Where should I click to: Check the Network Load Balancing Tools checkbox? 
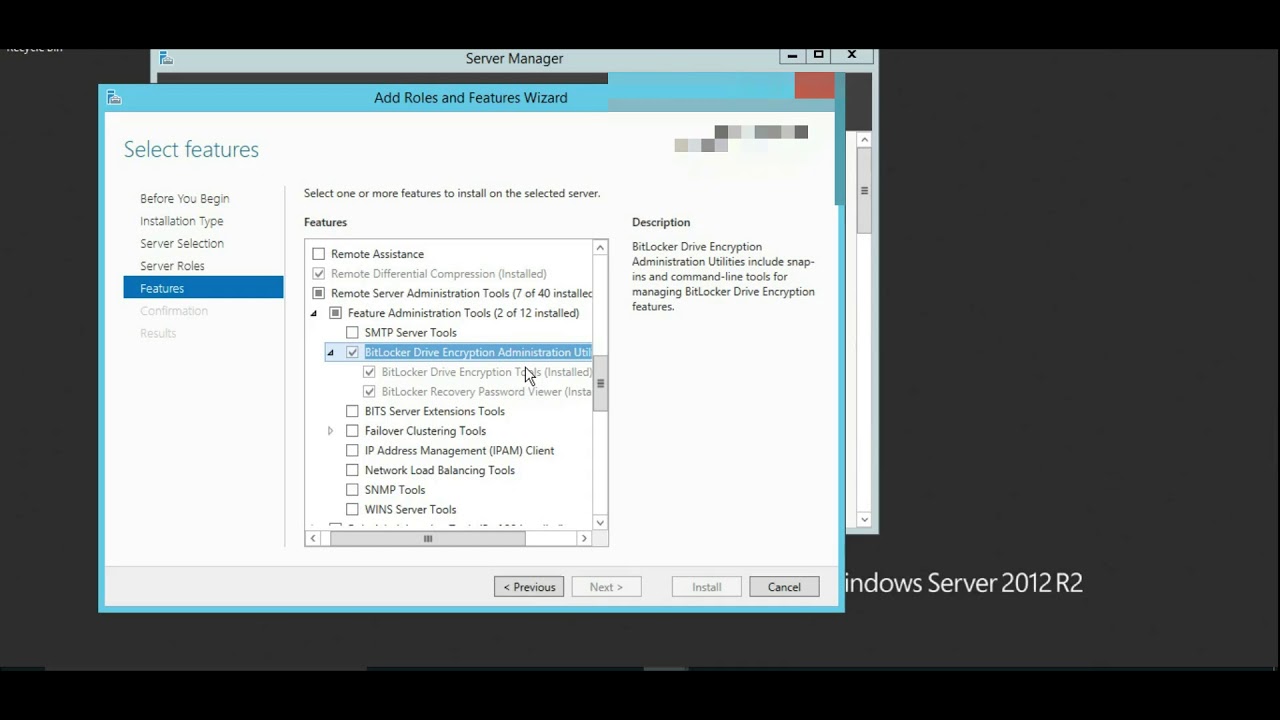click(x=352, y=470)
